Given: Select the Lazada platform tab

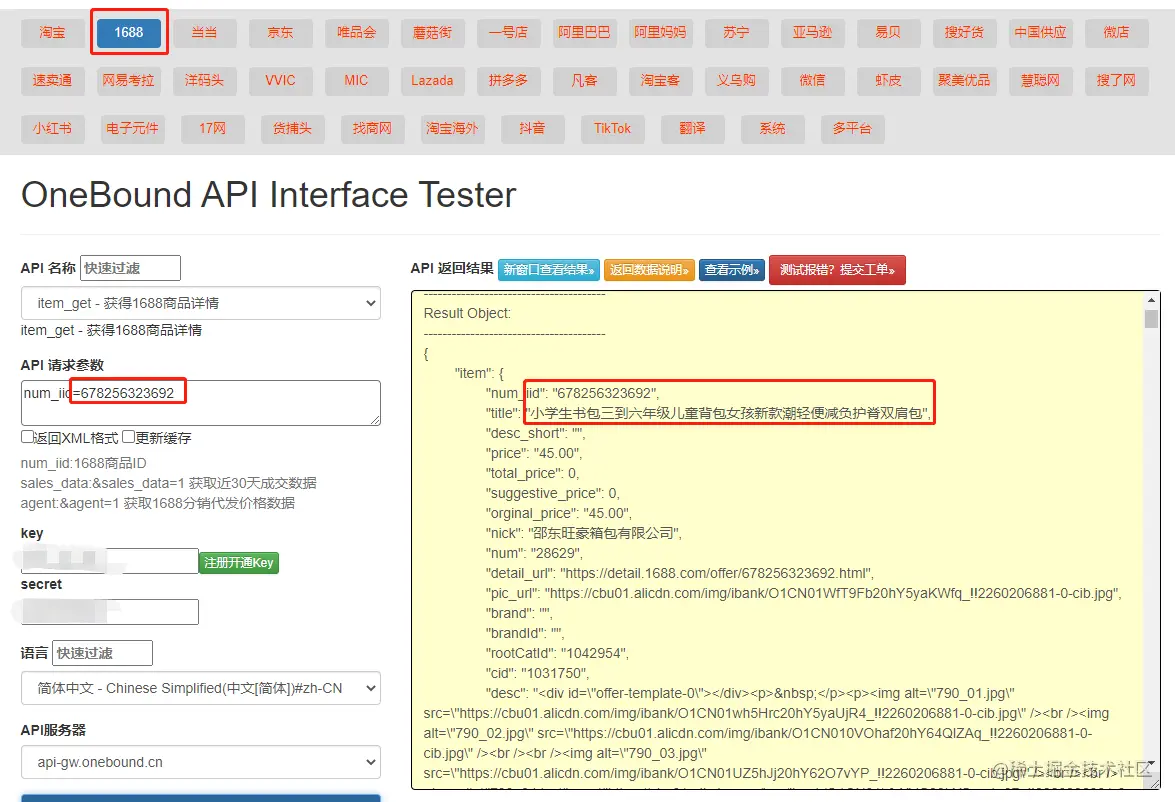Looking at the screenshot, I should pos(432,80).
